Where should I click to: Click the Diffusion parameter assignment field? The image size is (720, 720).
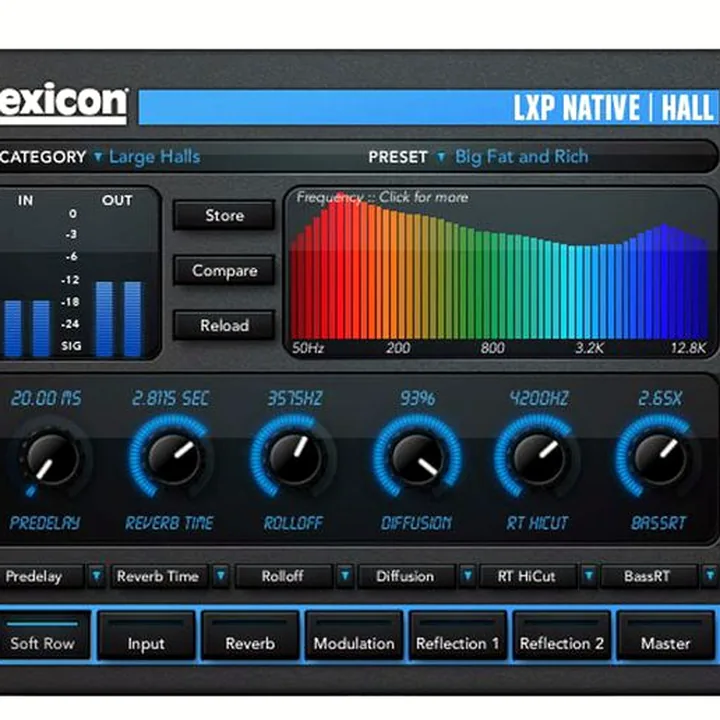coord(406,576)
